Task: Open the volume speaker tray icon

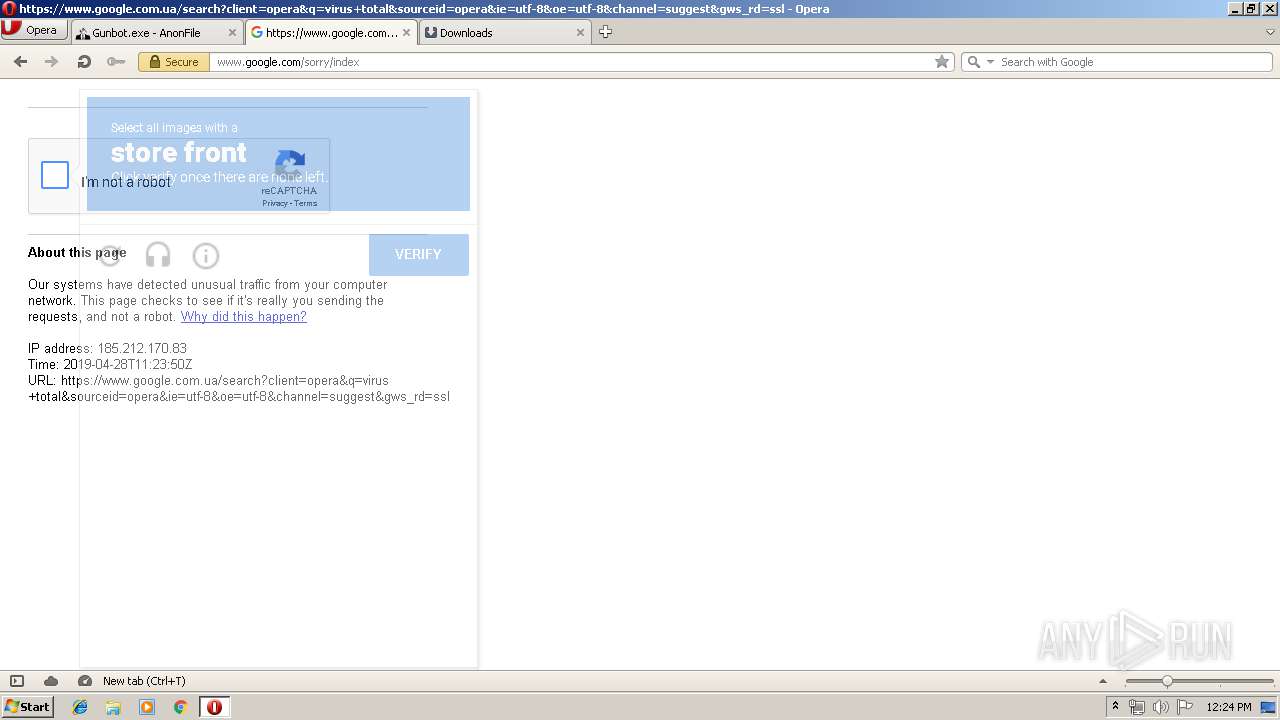Action: click(1161, 707)
